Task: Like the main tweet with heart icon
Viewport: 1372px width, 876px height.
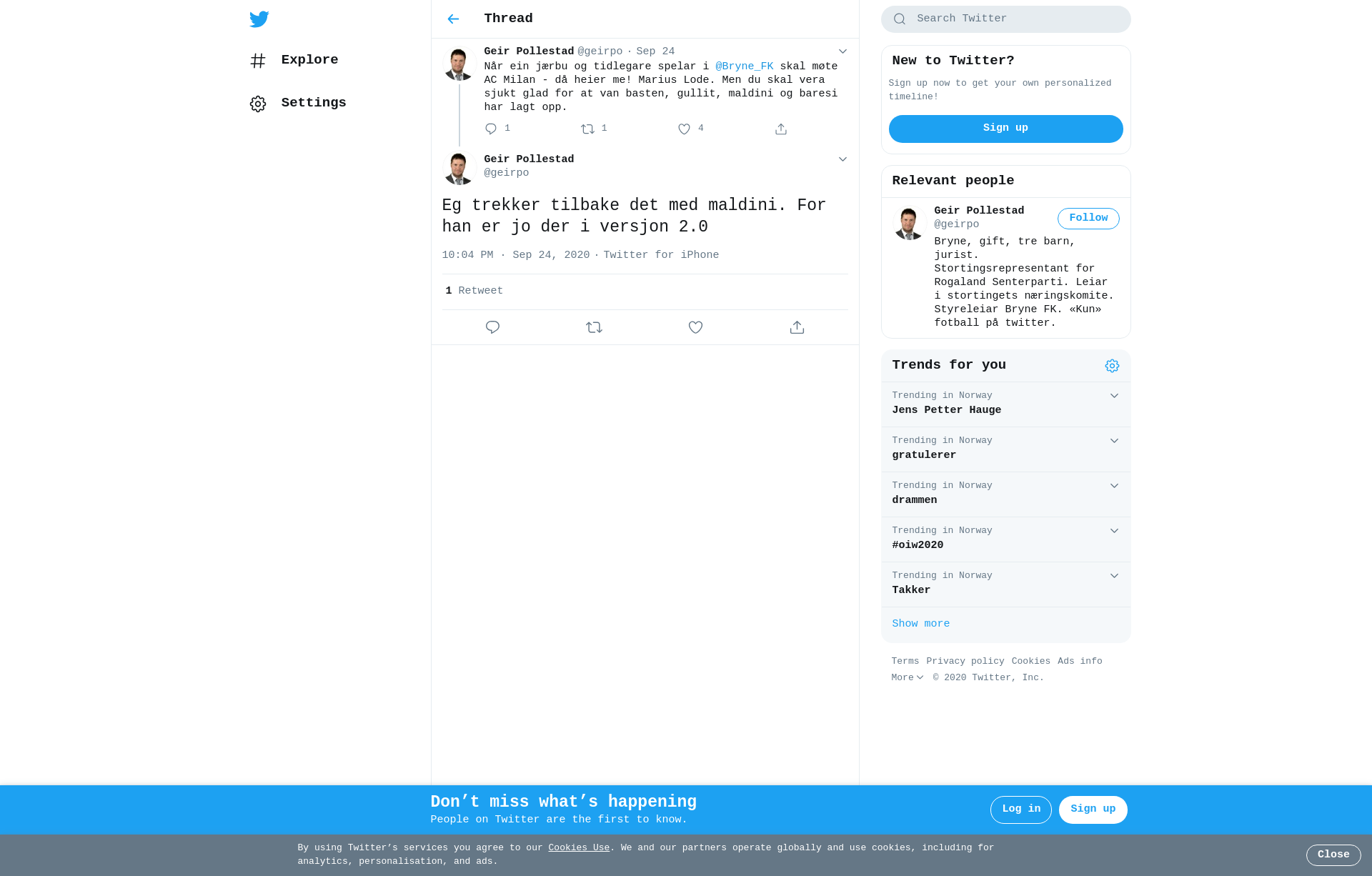Action: point(695,327)
